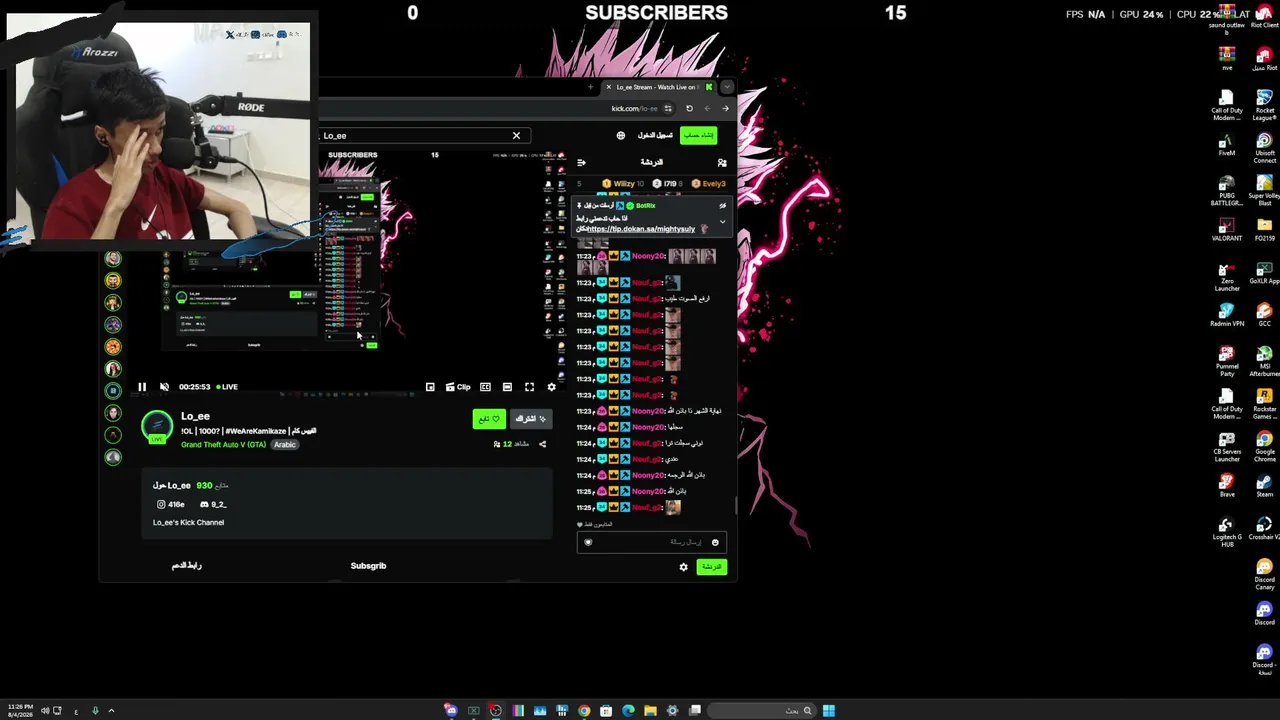Open a new browser tab
1280x720 pixels.
591,87
